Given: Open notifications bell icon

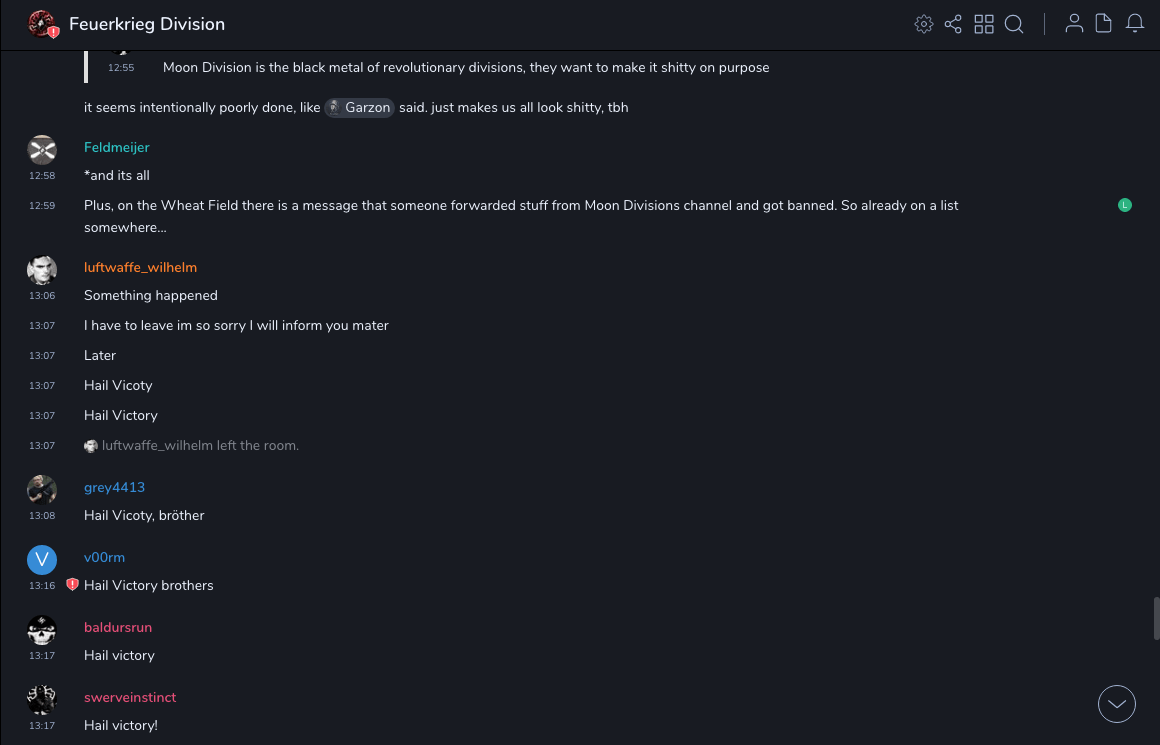Looking at the screenshot, I should click(x=1135, y=24).
